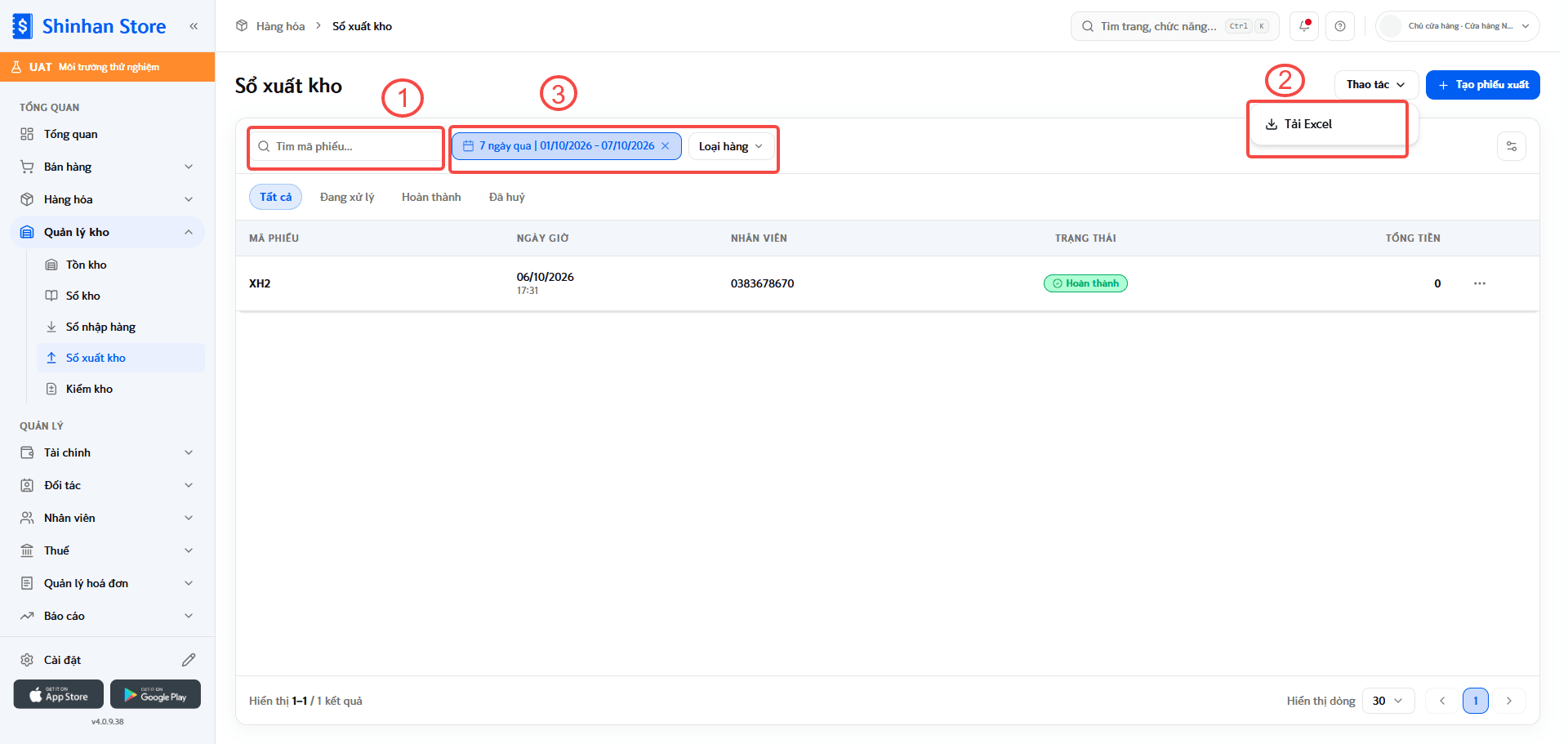Image resolution: width=1568 pixels, height=744 pixels.
Task: Click the Tạo phiếu xuất button
Action: (1483, 85)
